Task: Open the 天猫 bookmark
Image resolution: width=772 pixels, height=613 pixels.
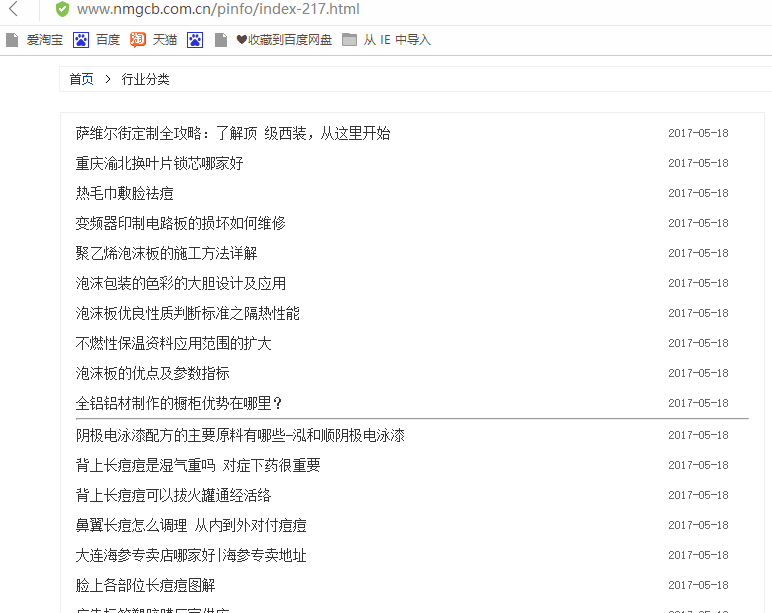Action: 154,40
